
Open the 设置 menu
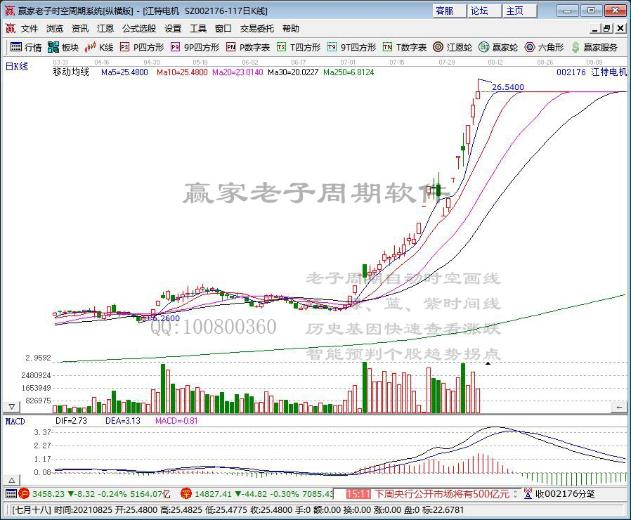[173, 28]
